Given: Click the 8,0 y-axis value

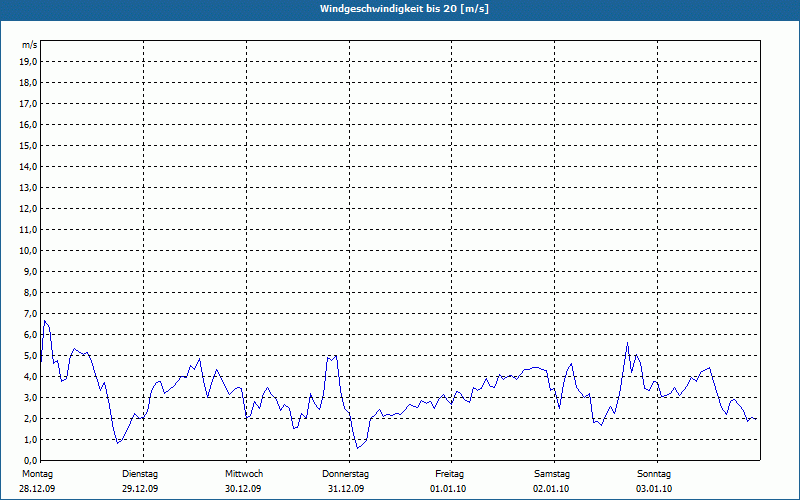Looking at the screenshot, I should point(31,293).
